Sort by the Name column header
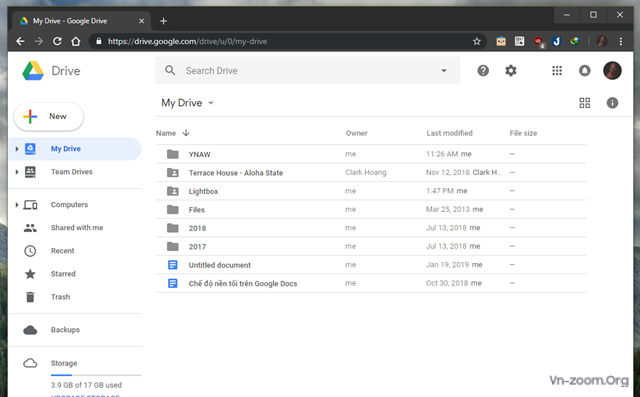Screen dimensions: 640x397 [x=166, y=133]
